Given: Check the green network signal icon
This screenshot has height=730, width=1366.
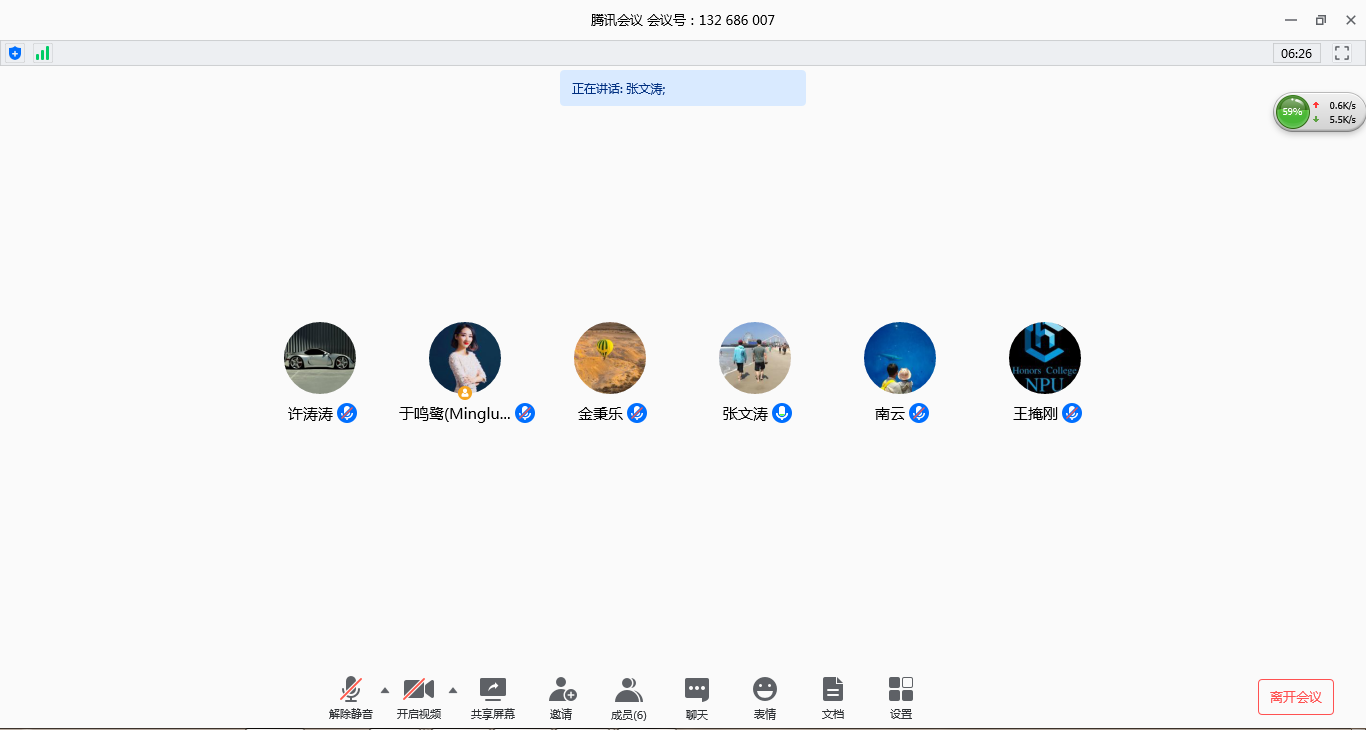Looking at the screenshot, I should [42, 53].
